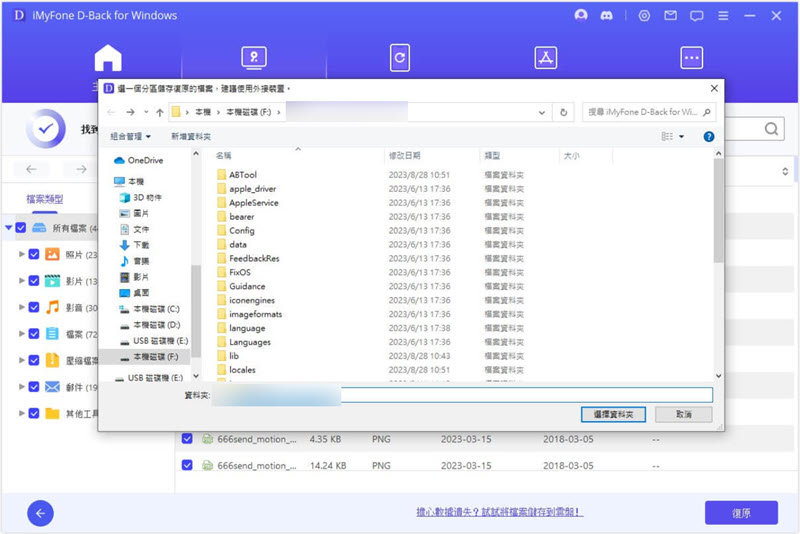
Task: Click the magnifier search icon in main window
Action: click(771, 129)
